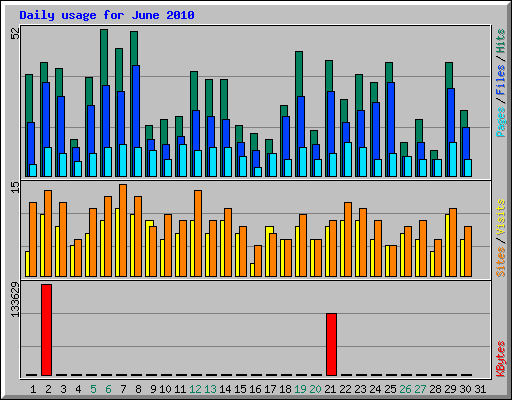Screen dimensions: 512x400
Task: Click the green Hits bar for day 29
Action: click(449, 75)
